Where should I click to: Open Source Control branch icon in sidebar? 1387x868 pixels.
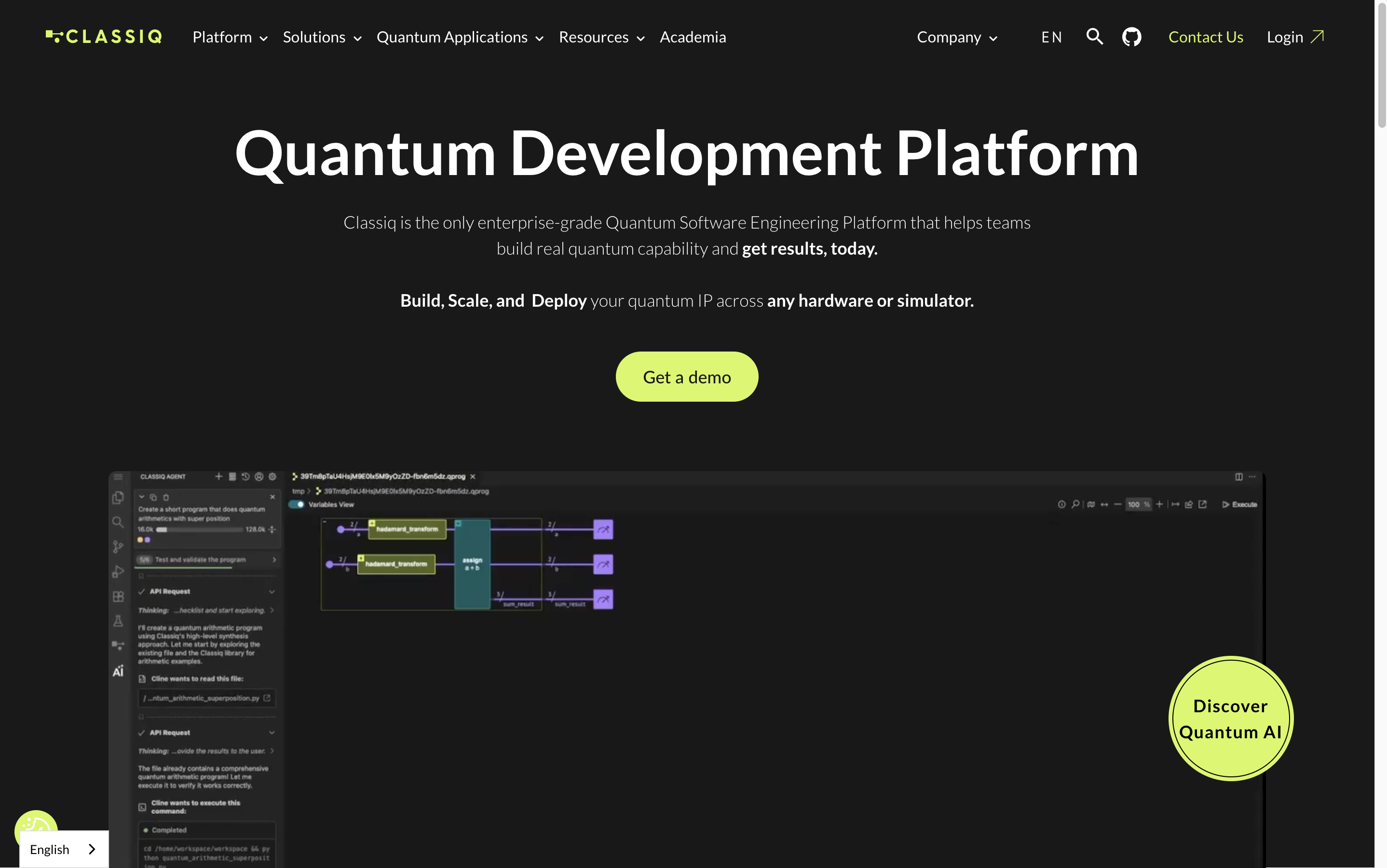(x=118, y=546)
